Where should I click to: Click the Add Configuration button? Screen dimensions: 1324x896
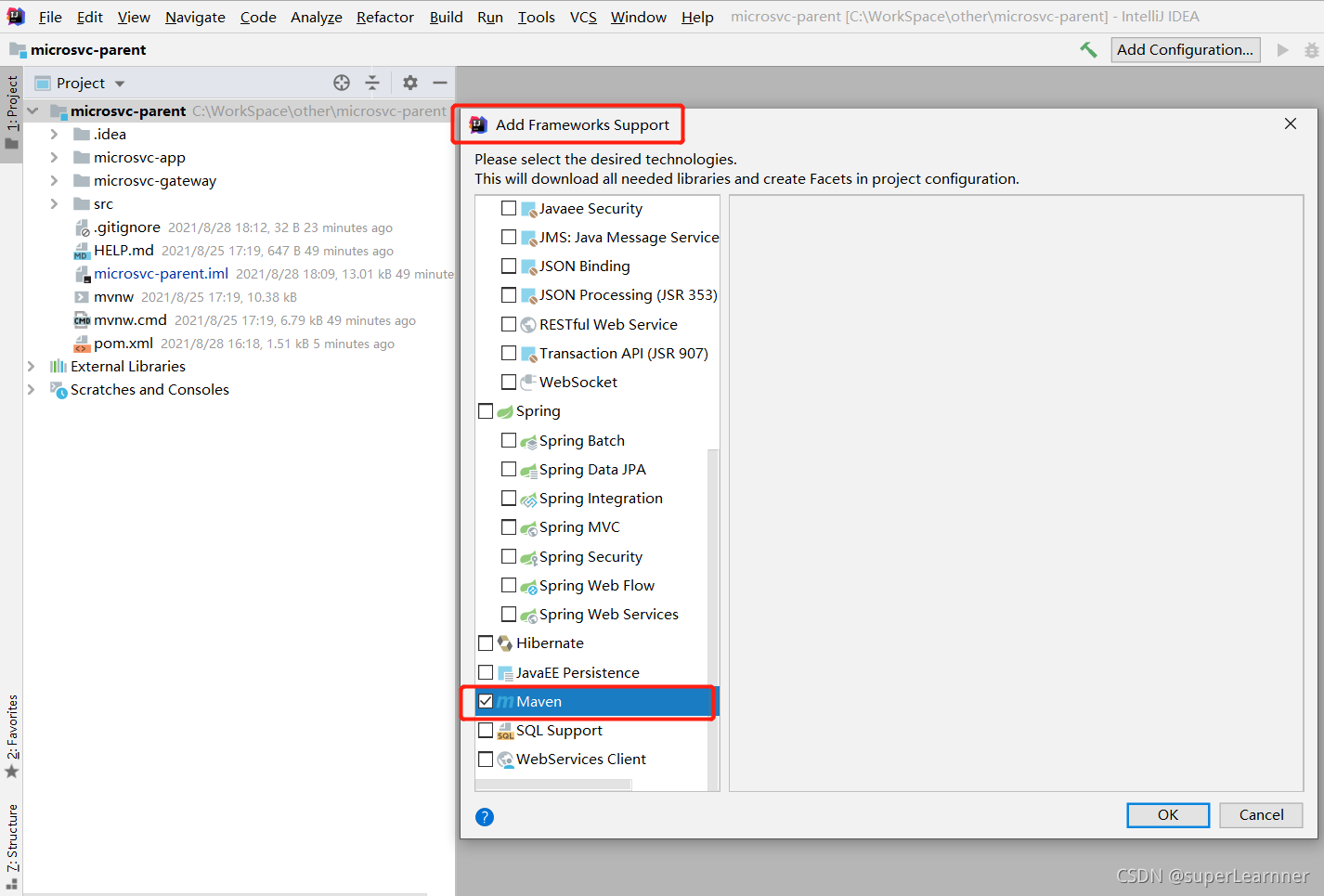(x=1185, y=49)
